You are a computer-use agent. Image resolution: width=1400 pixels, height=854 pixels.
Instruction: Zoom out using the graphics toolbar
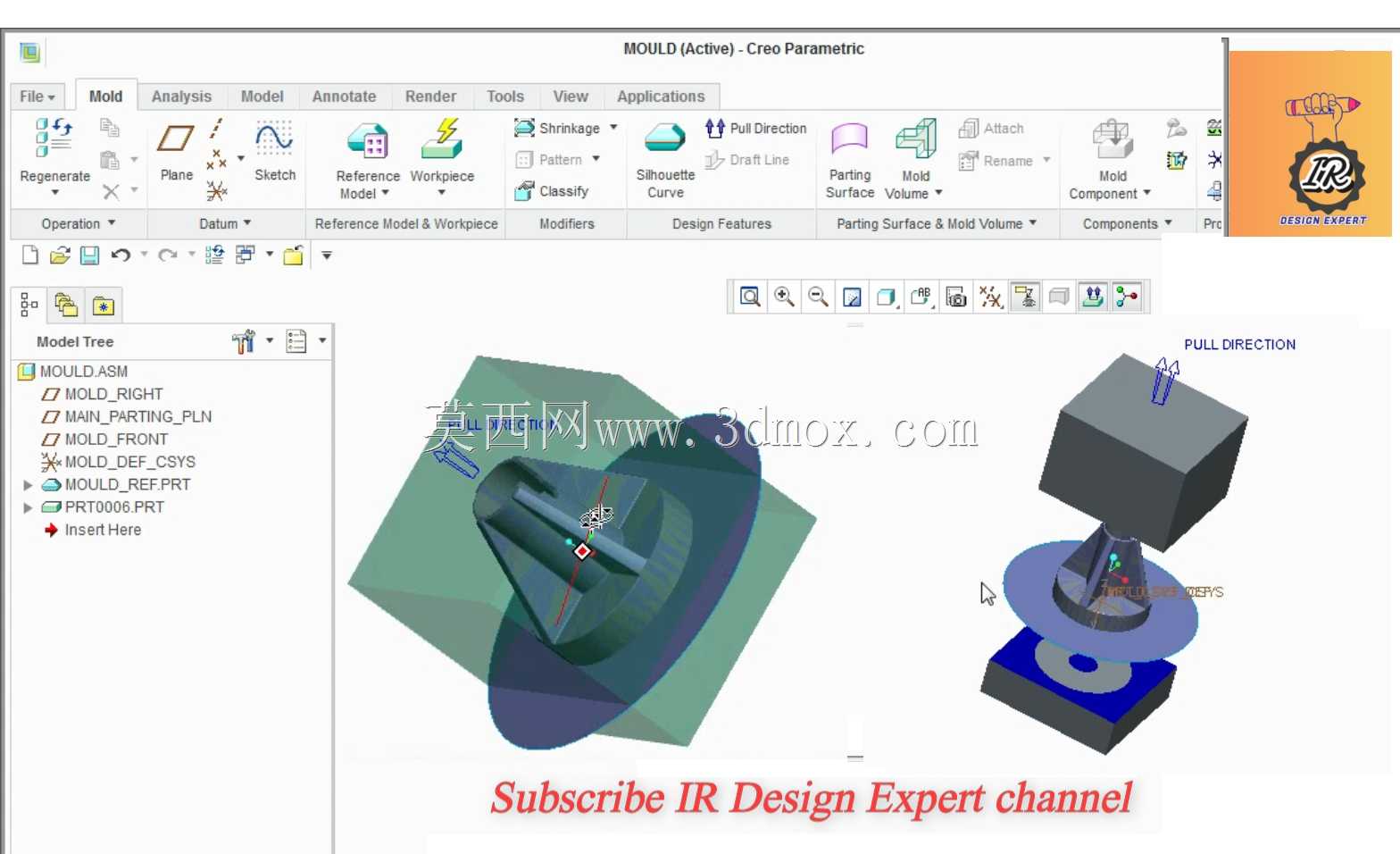coord(818,297)
